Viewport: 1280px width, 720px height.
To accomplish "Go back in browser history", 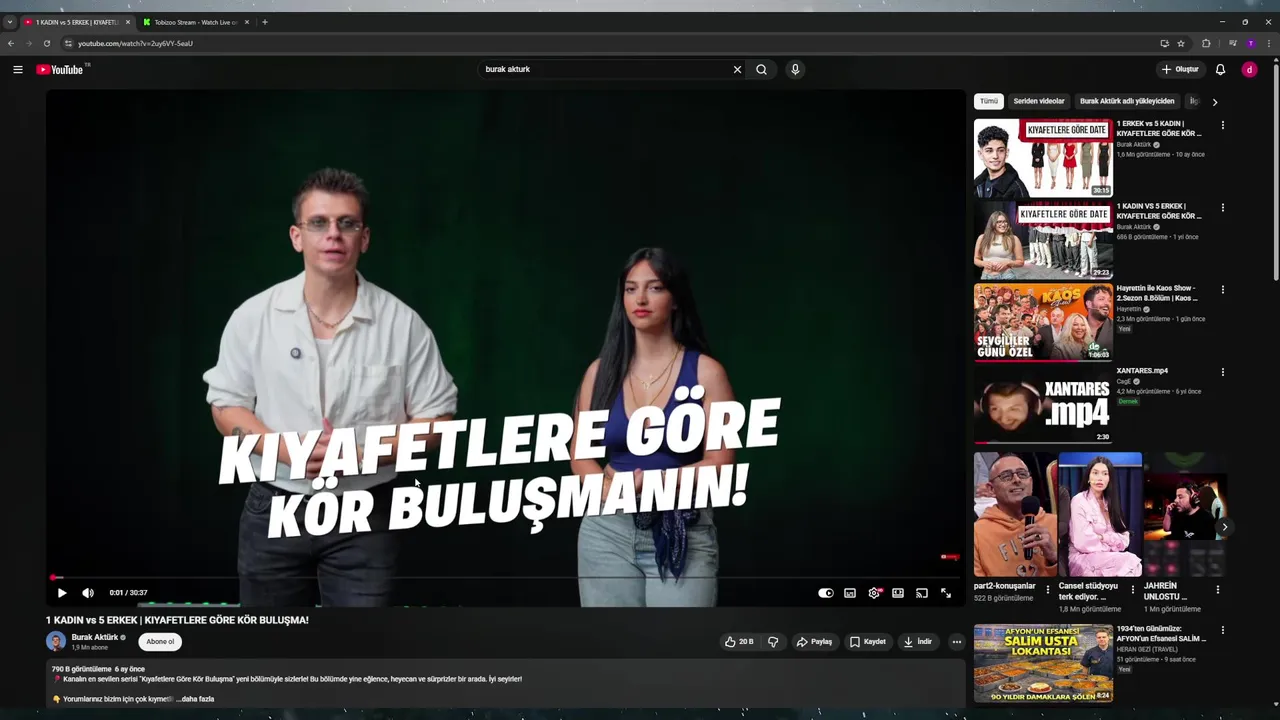I will tap(11, 43).
